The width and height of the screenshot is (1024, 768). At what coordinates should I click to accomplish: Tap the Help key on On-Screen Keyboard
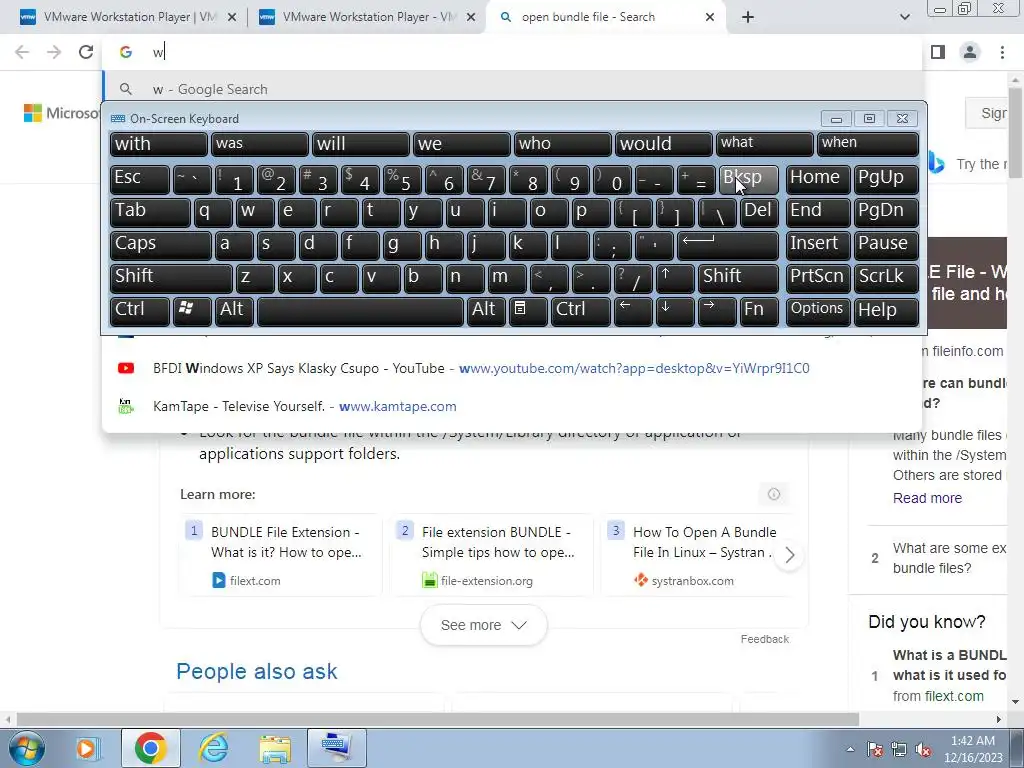coord(886,311)
